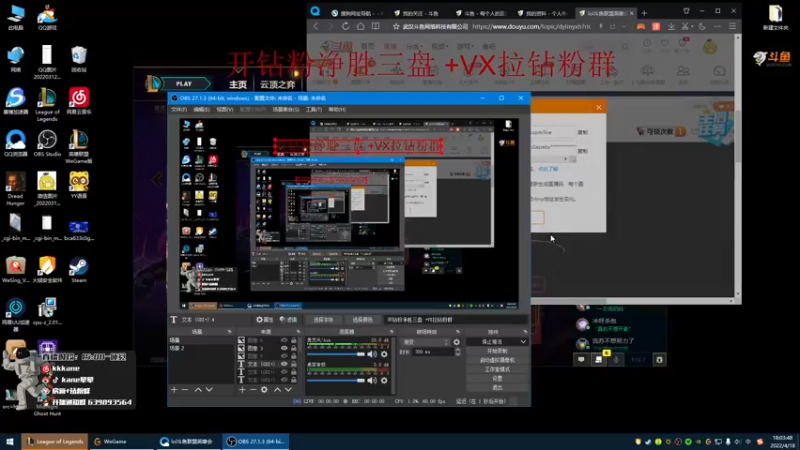Viewport: 800px width, 450px height.
Task: Toggle visibility of selected 文本 (GDI+) source
Action: tap(284, 364)
